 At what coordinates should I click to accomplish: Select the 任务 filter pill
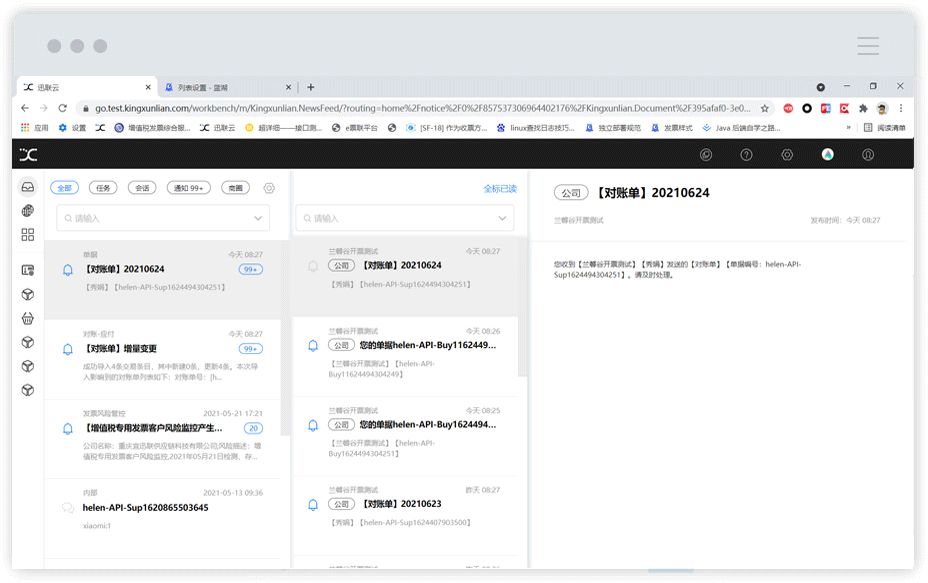103,188
